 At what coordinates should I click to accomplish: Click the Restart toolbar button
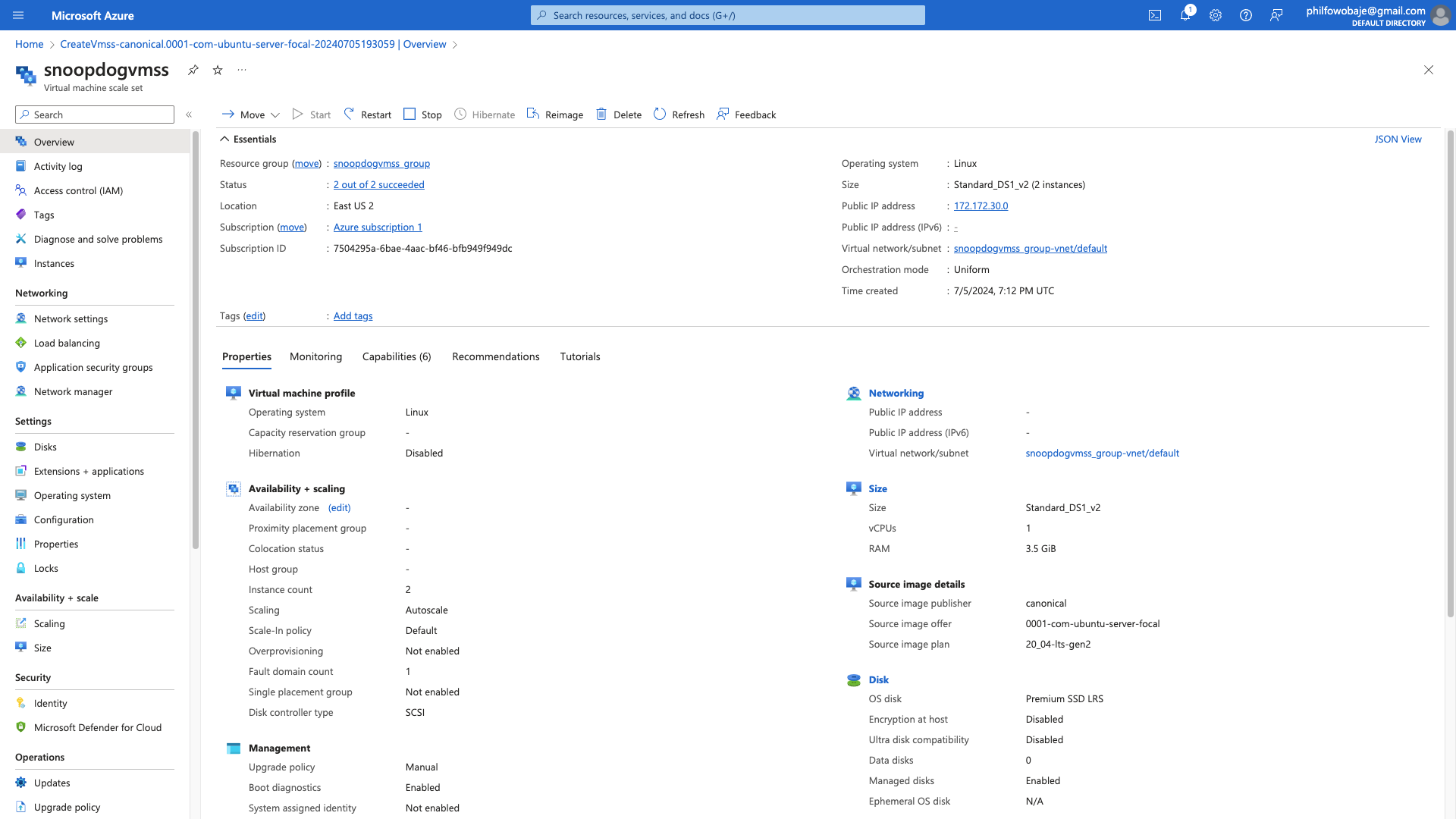[x=368, y=115]
